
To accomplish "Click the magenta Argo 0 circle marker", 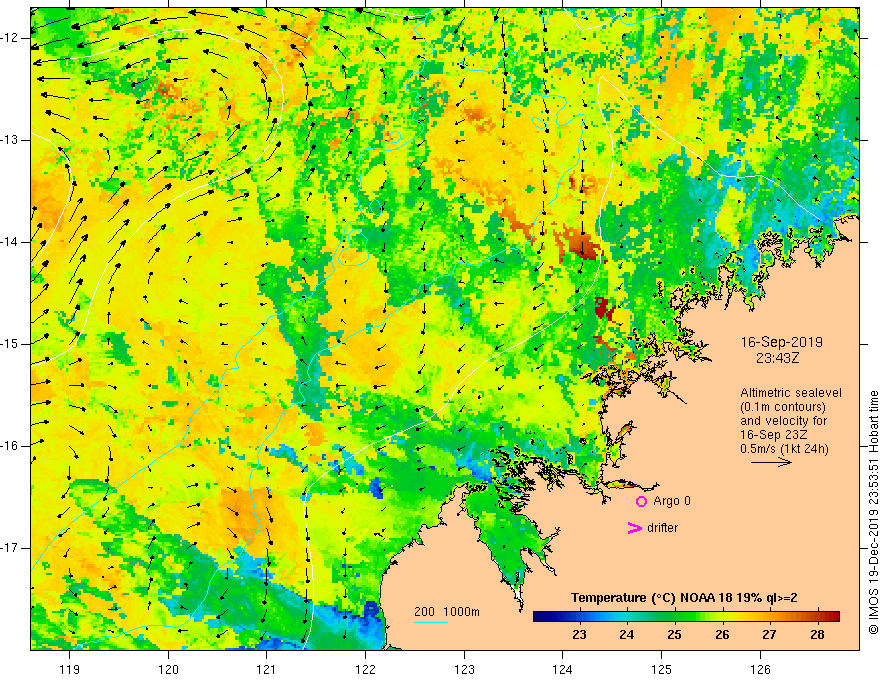I will click(x=641, y=502).
